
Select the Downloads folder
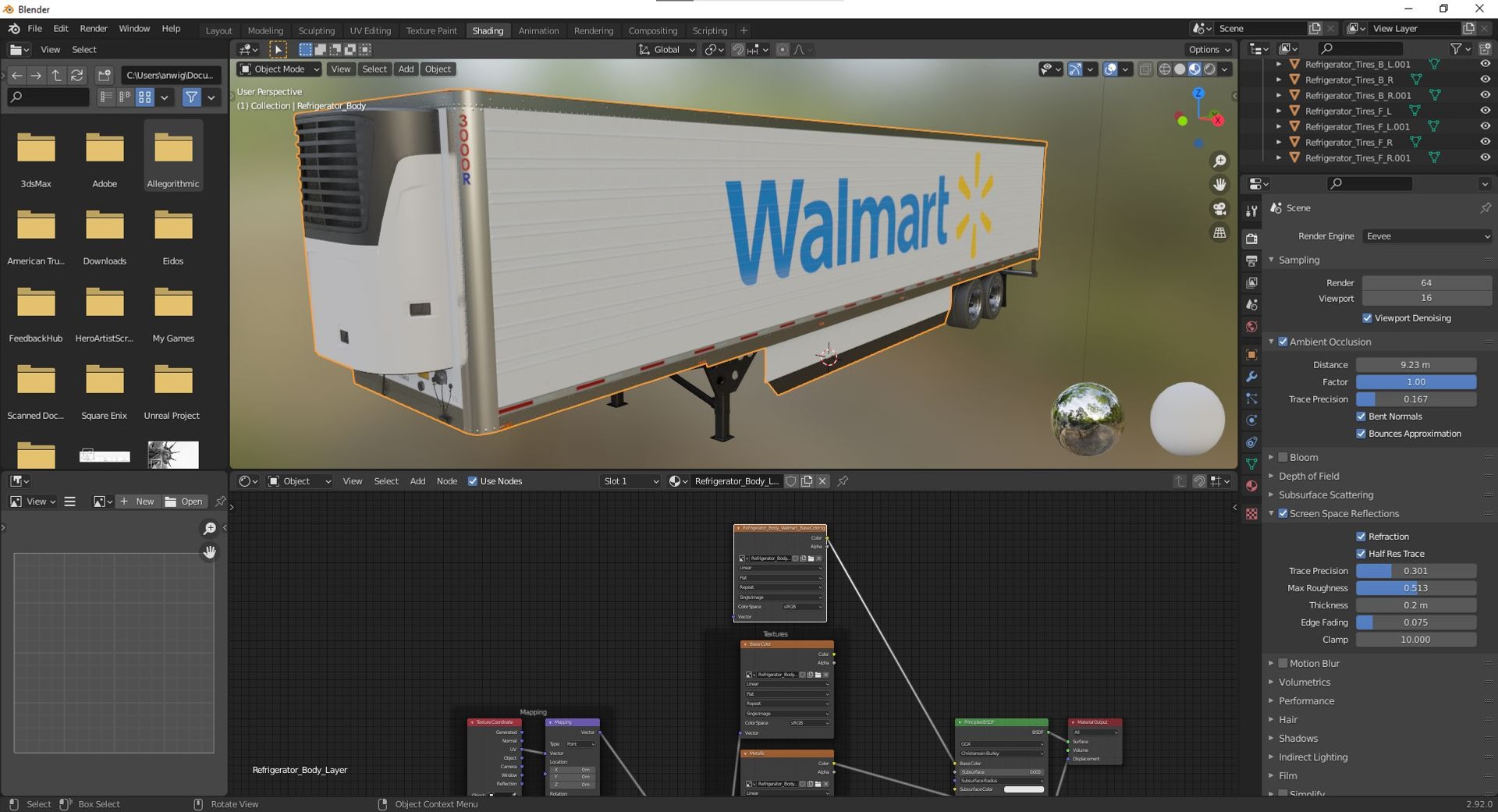click(105, 236)
